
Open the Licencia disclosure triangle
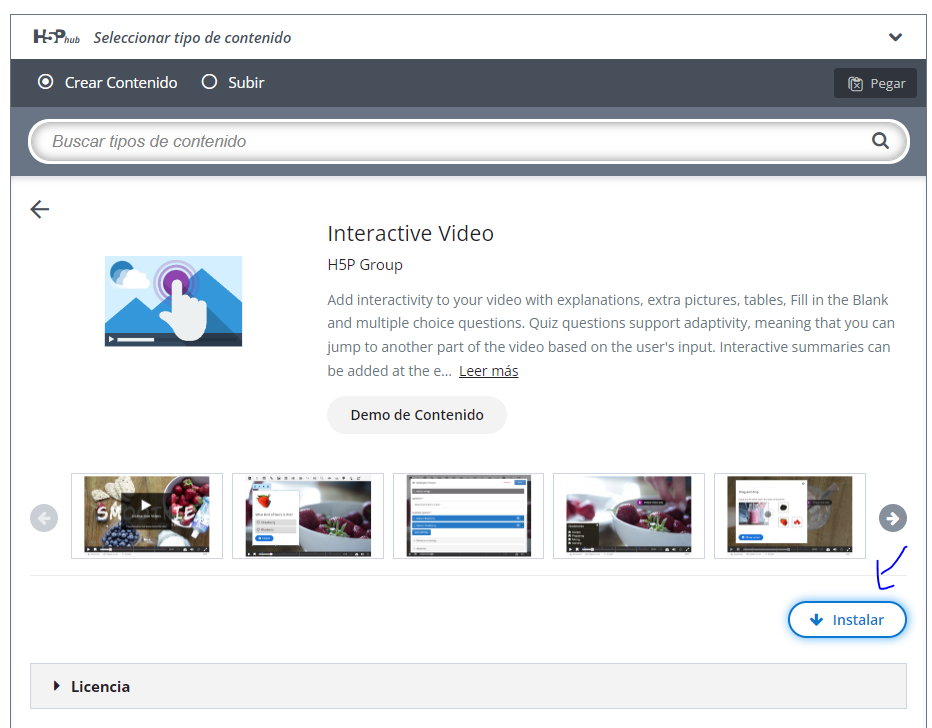[x=57, y=686]
